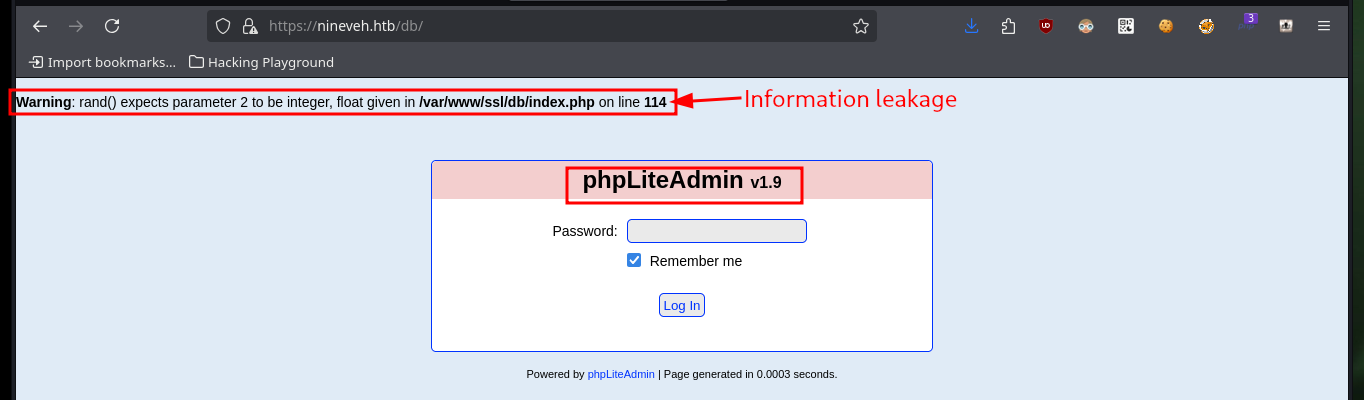Click the /var/www/ssl/db/index.php path text
The width and height of the screenshot is (1364, 400).
coord(507,102)
